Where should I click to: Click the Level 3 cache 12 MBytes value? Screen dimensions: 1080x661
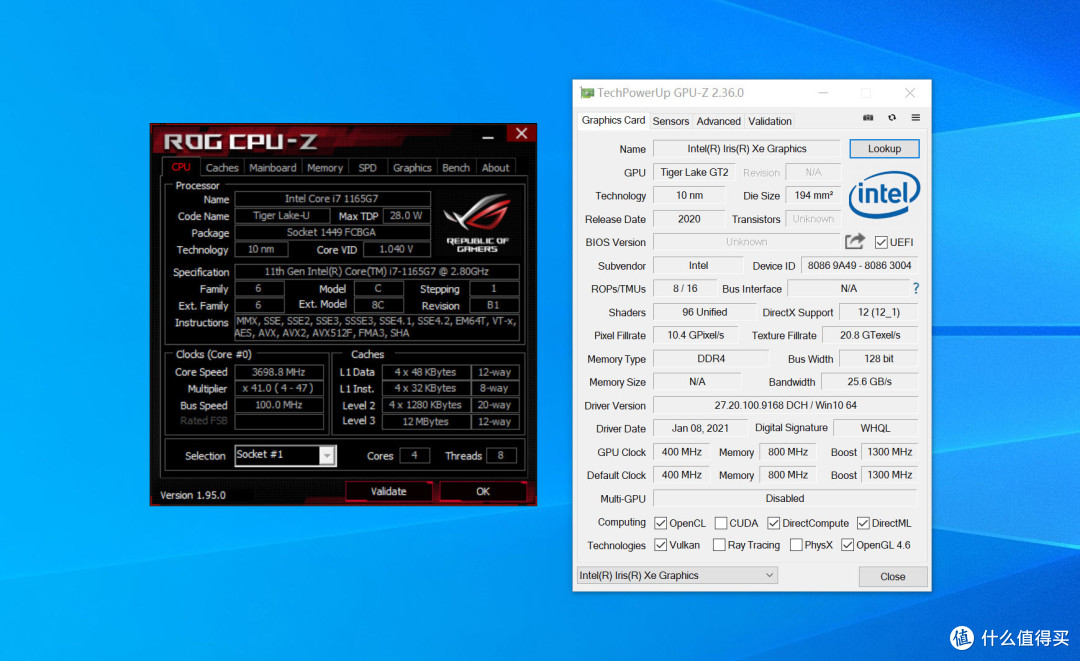426,421
